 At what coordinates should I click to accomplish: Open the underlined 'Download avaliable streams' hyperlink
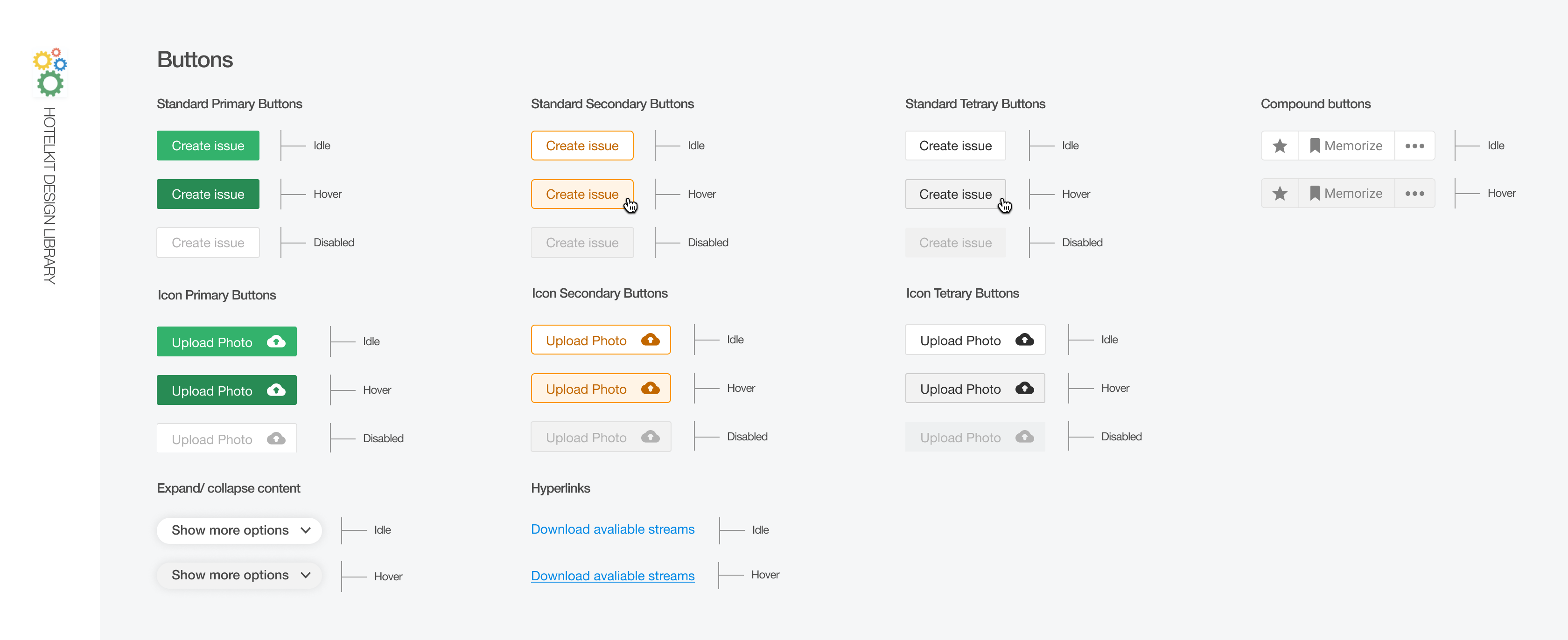[612, 576]
